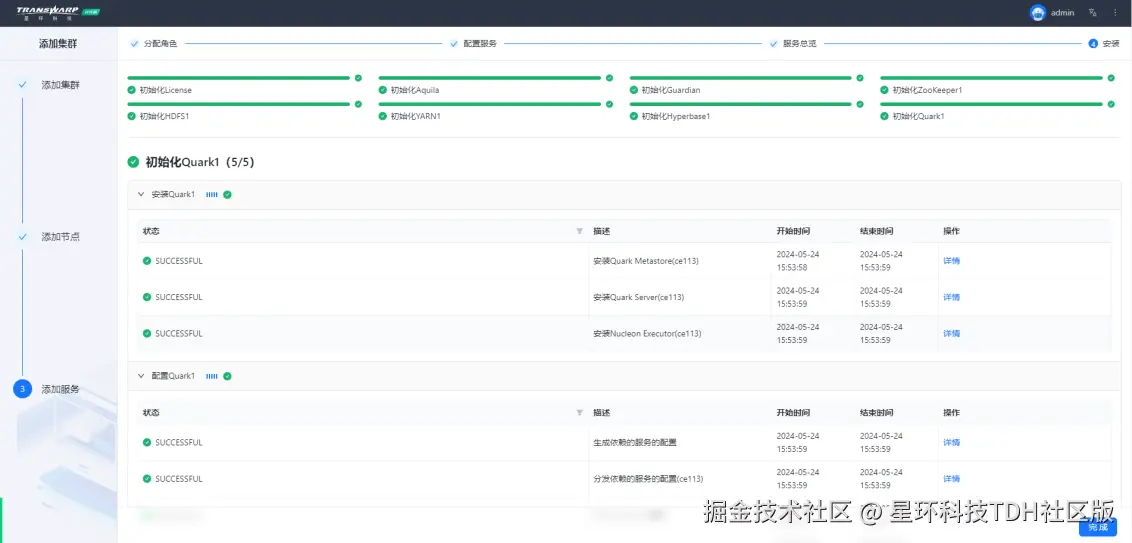Click status icon of 生成依赖的服务的配置 row

(147, 443)
